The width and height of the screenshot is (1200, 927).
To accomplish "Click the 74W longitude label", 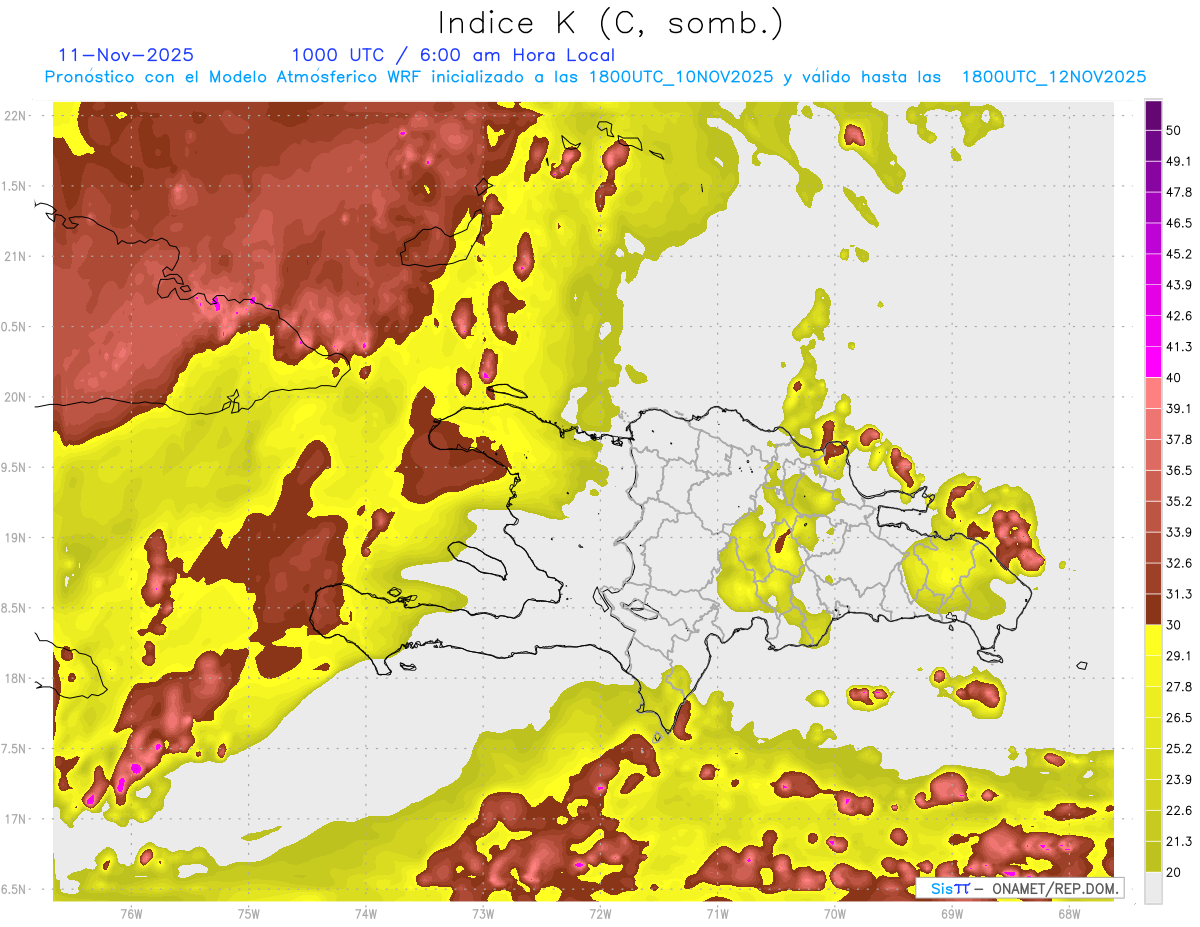I will coord(366,914).
